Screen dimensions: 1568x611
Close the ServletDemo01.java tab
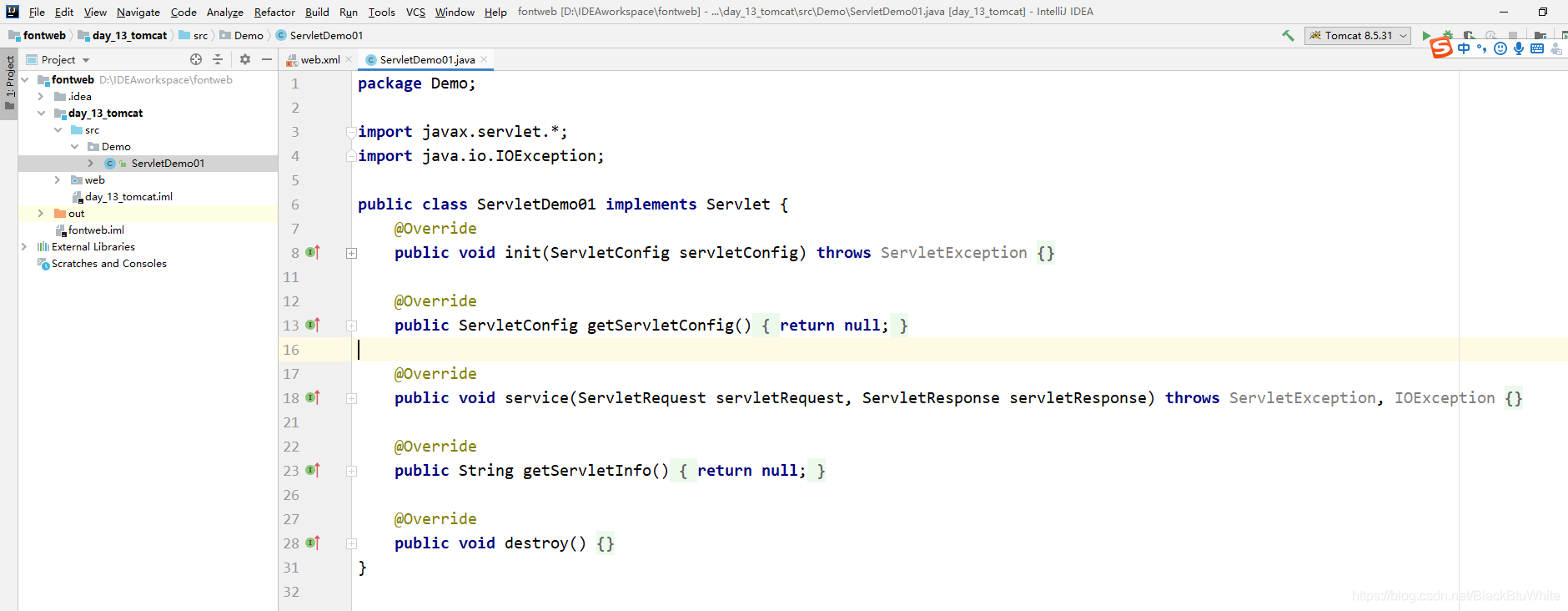click(484, 60)
